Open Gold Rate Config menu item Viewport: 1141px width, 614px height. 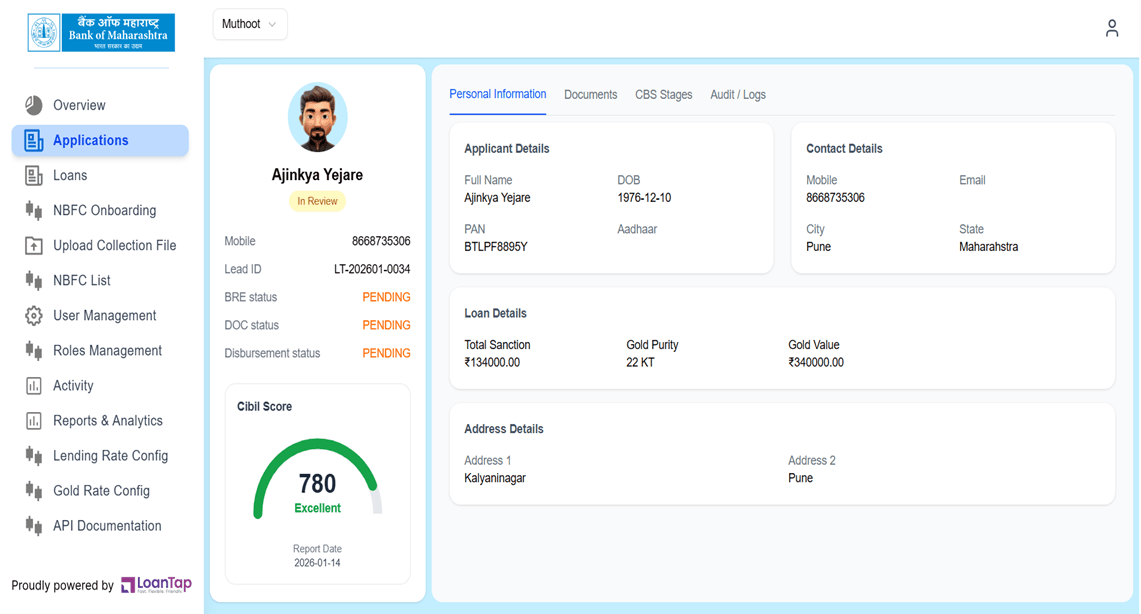click(x=101, y=491)
